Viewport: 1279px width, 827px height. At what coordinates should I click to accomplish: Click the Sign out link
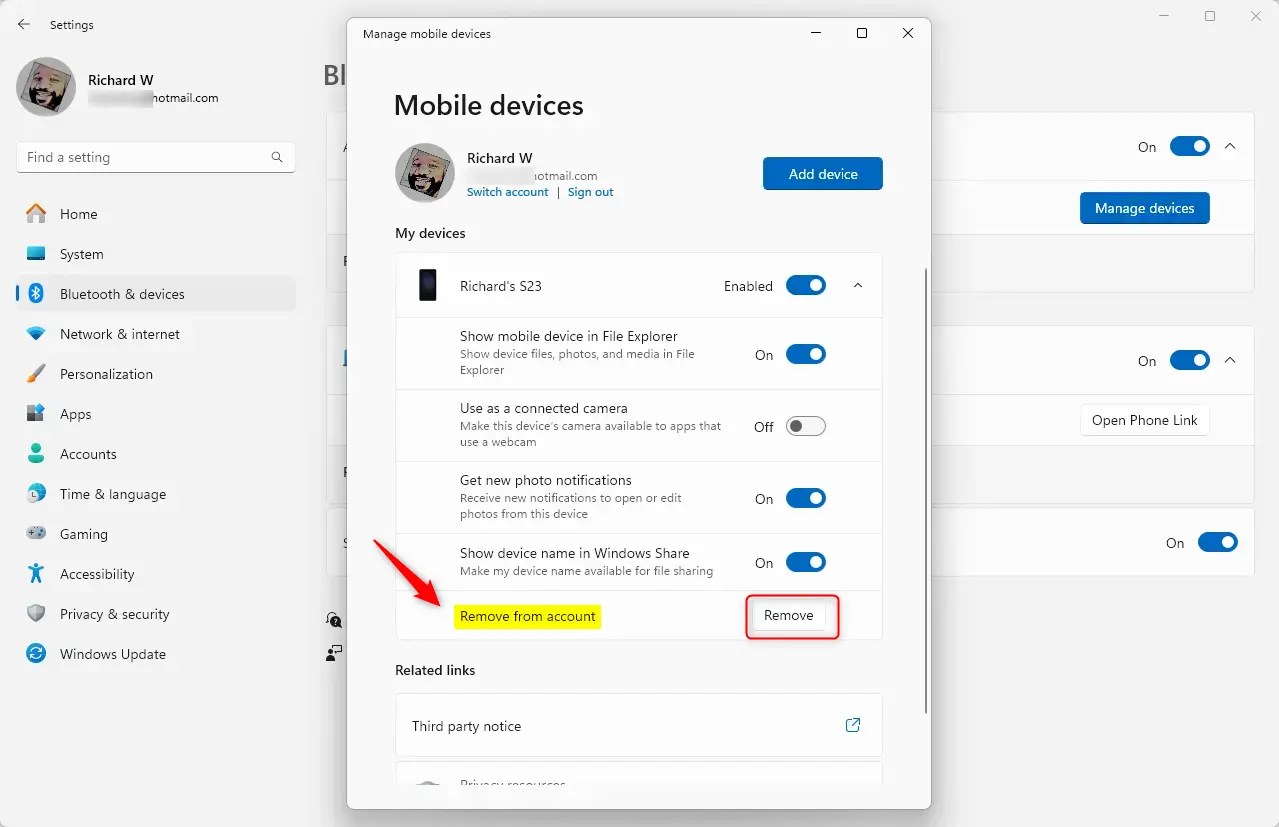[x=591, y=192]
